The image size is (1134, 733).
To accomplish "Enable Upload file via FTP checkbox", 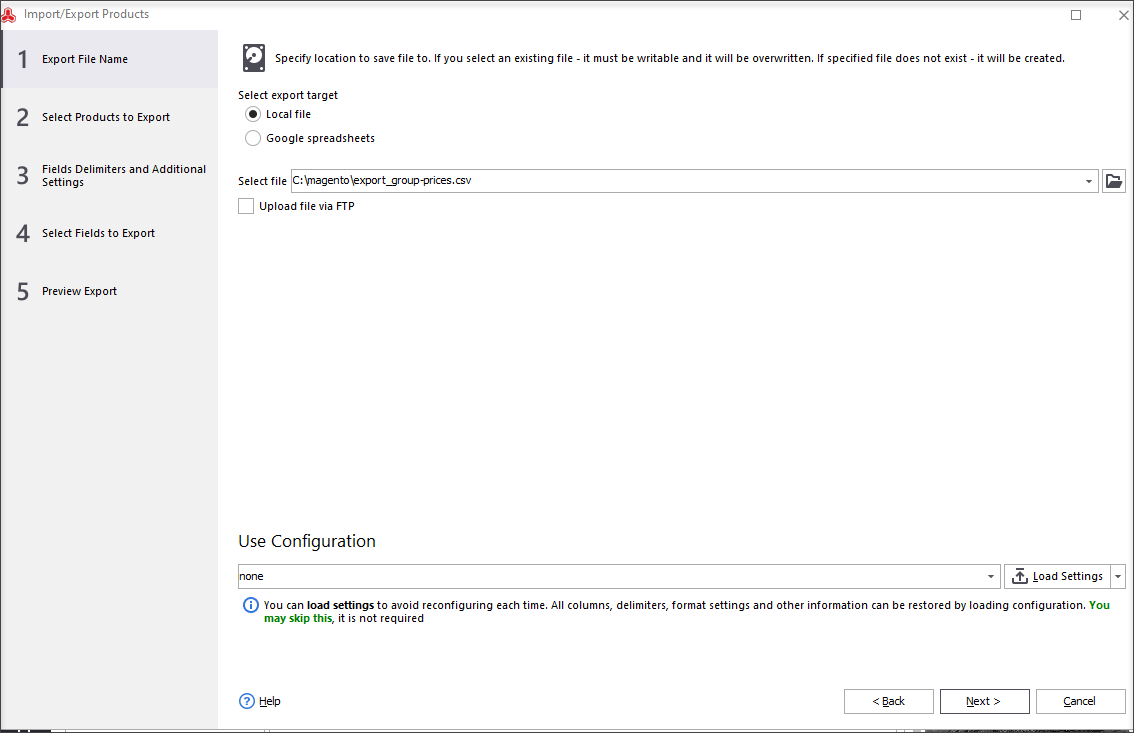I will coord(246,206).
